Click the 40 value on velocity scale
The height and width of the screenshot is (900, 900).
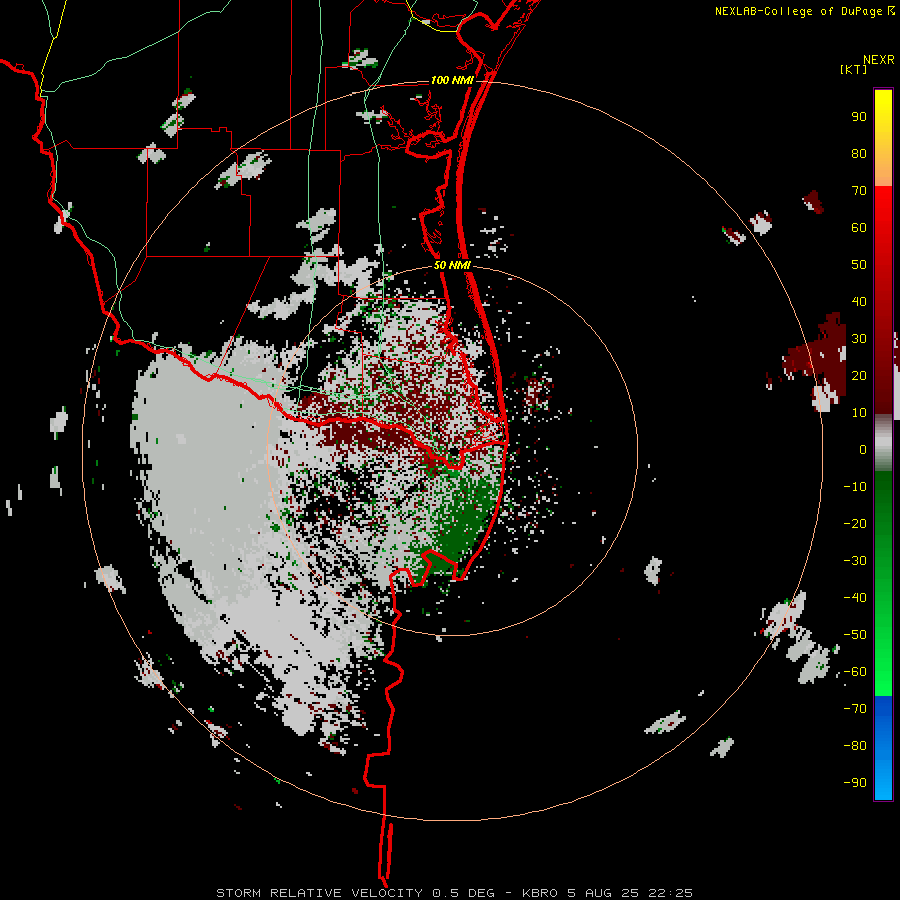click(859, 302)
